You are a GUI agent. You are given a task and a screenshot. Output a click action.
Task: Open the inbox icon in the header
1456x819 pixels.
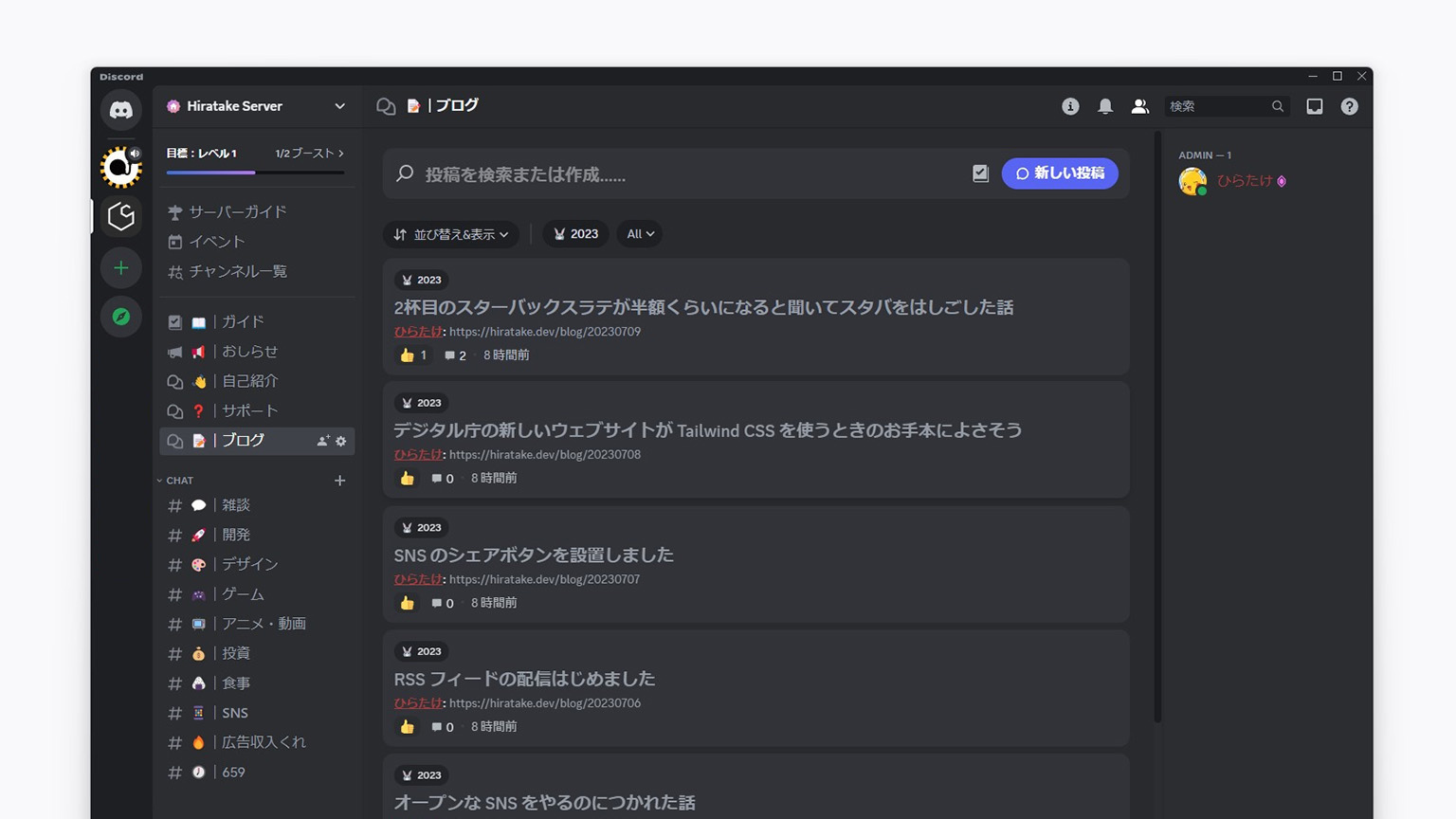pyautogui.click(x=1315, y=106)
